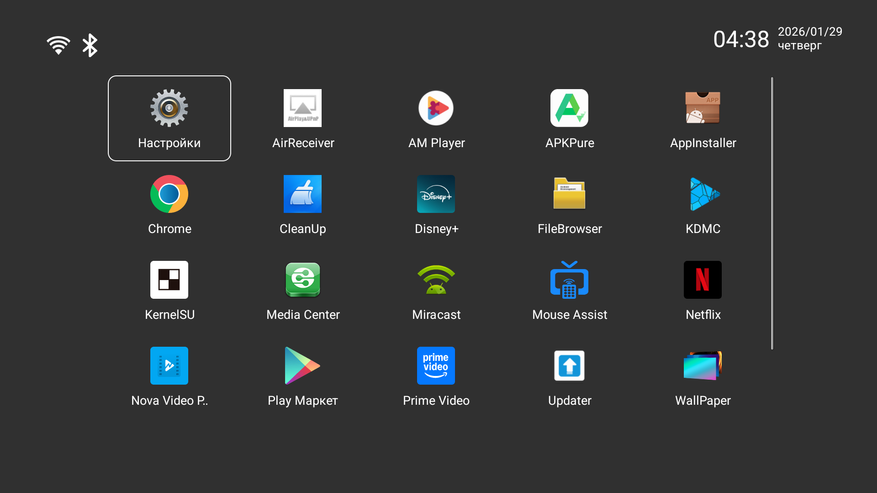Launch Media Center app

(303, 280)
